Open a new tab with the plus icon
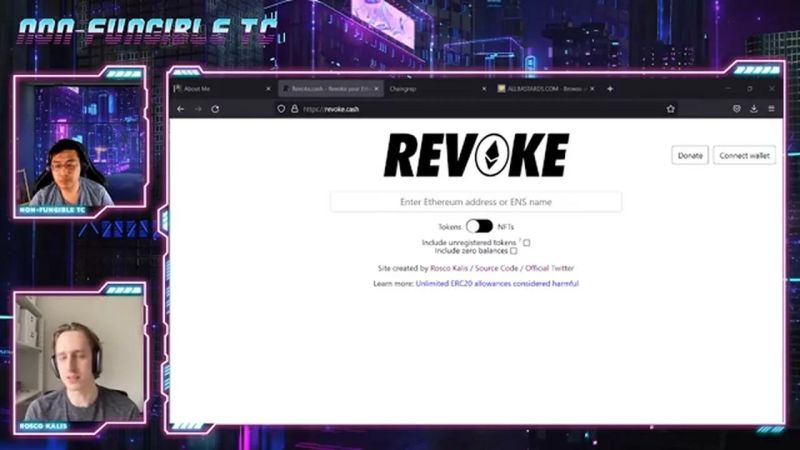This screenshot has width=800, height=450. 610,89
